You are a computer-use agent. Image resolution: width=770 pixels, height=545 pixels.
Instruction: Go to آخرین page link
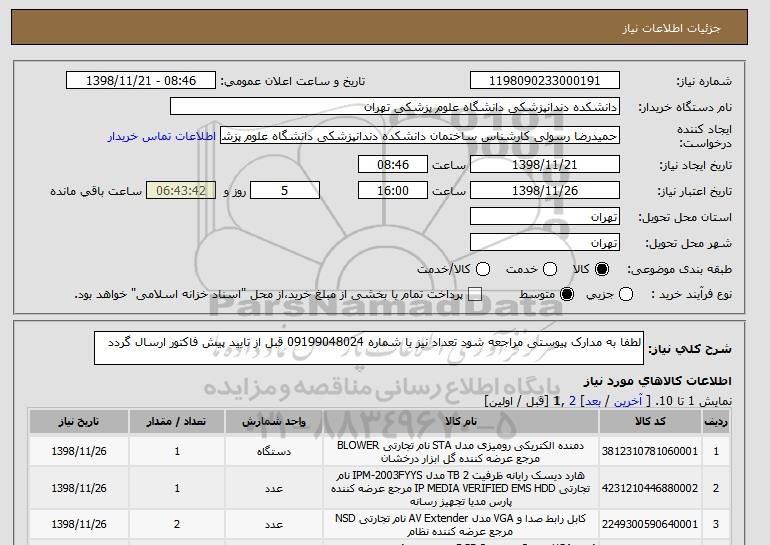pyautogui.click(x=628, y=401)
